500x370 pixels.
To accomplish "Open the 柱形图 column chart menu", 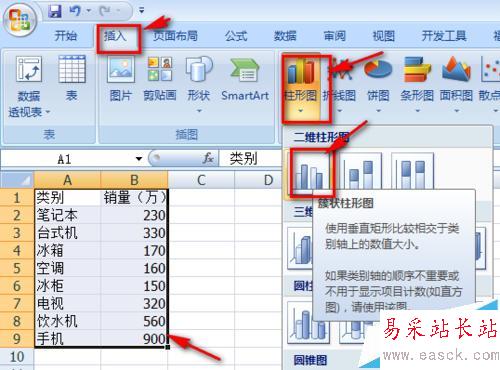I will pos(300,87).
